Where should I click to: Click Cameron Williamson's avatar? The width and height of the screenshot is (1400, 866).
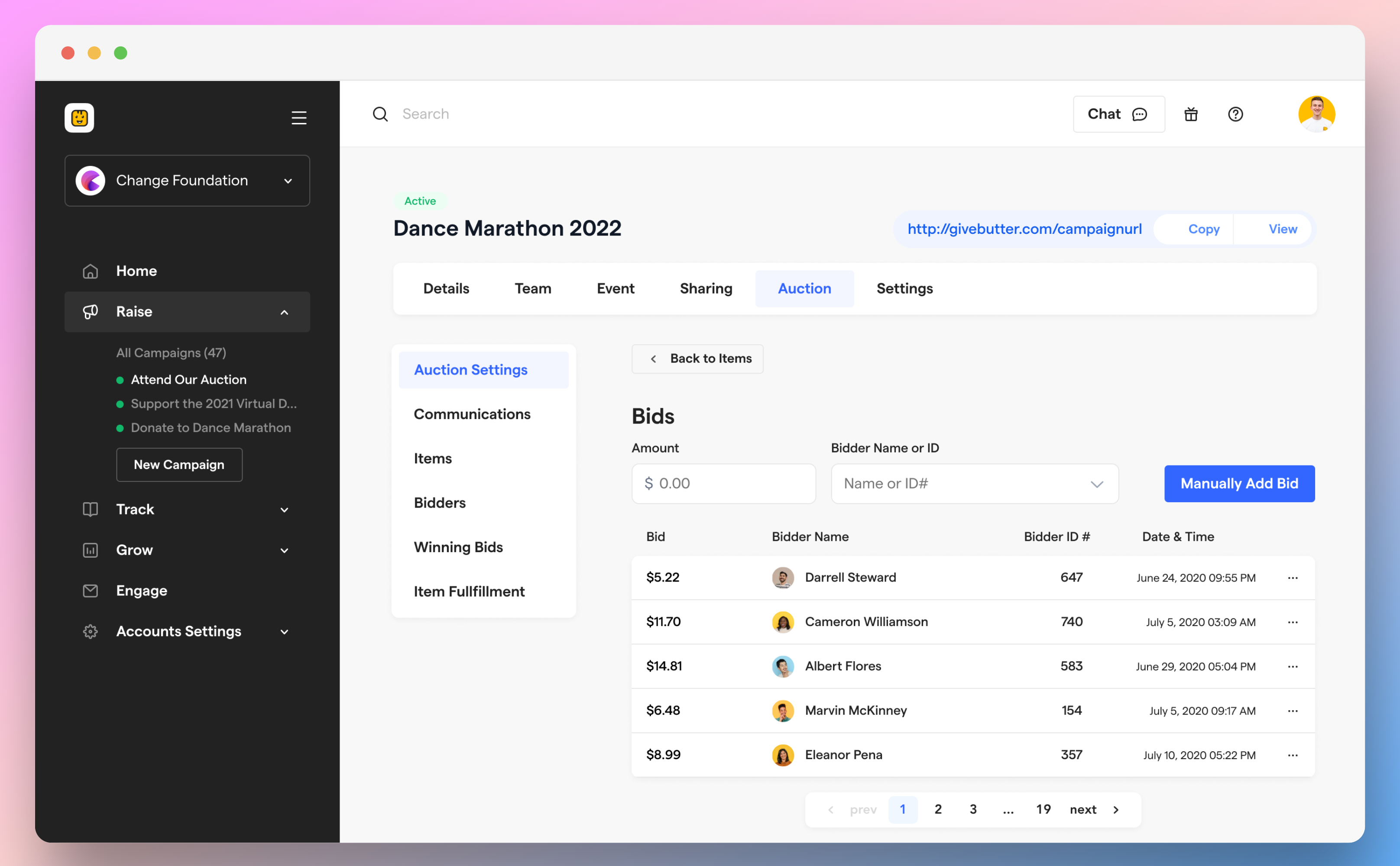(x=782, y=622)
